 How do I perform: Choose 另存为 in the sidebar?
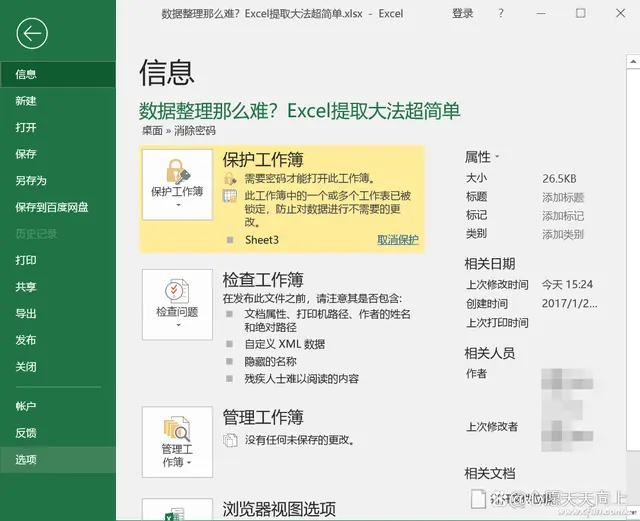tap(58, 180)
